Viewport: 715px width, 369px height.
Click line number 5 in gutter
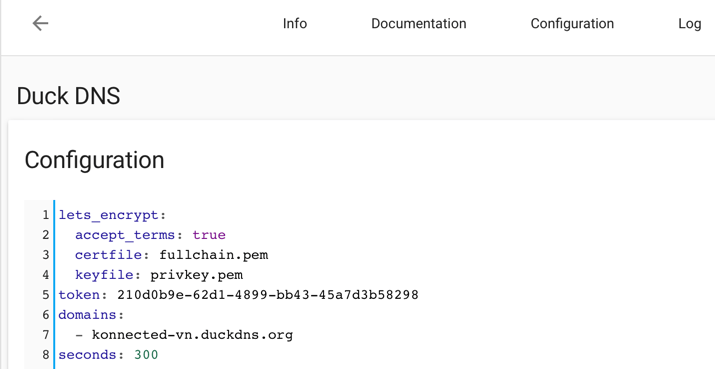45,295
